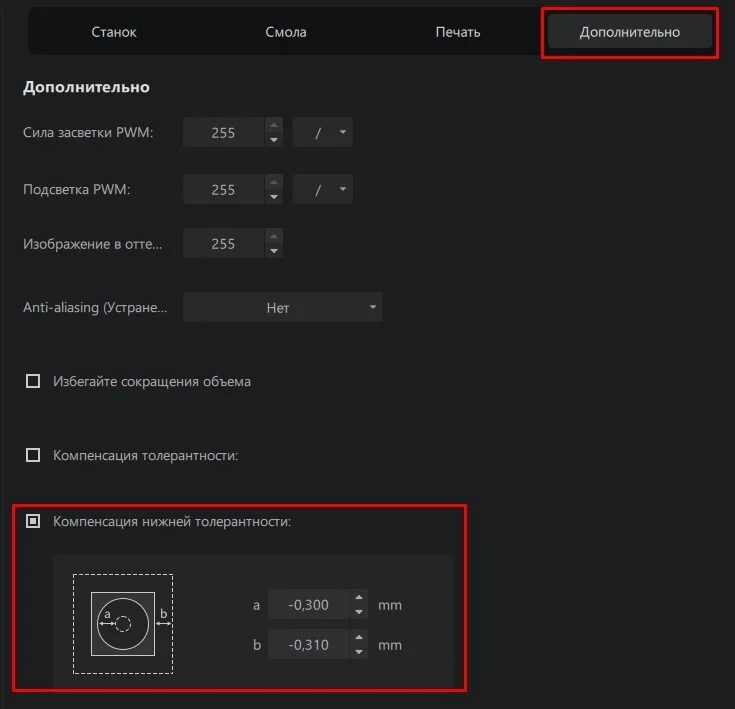Decrease Подсветка PWM value

coord(274,197)
